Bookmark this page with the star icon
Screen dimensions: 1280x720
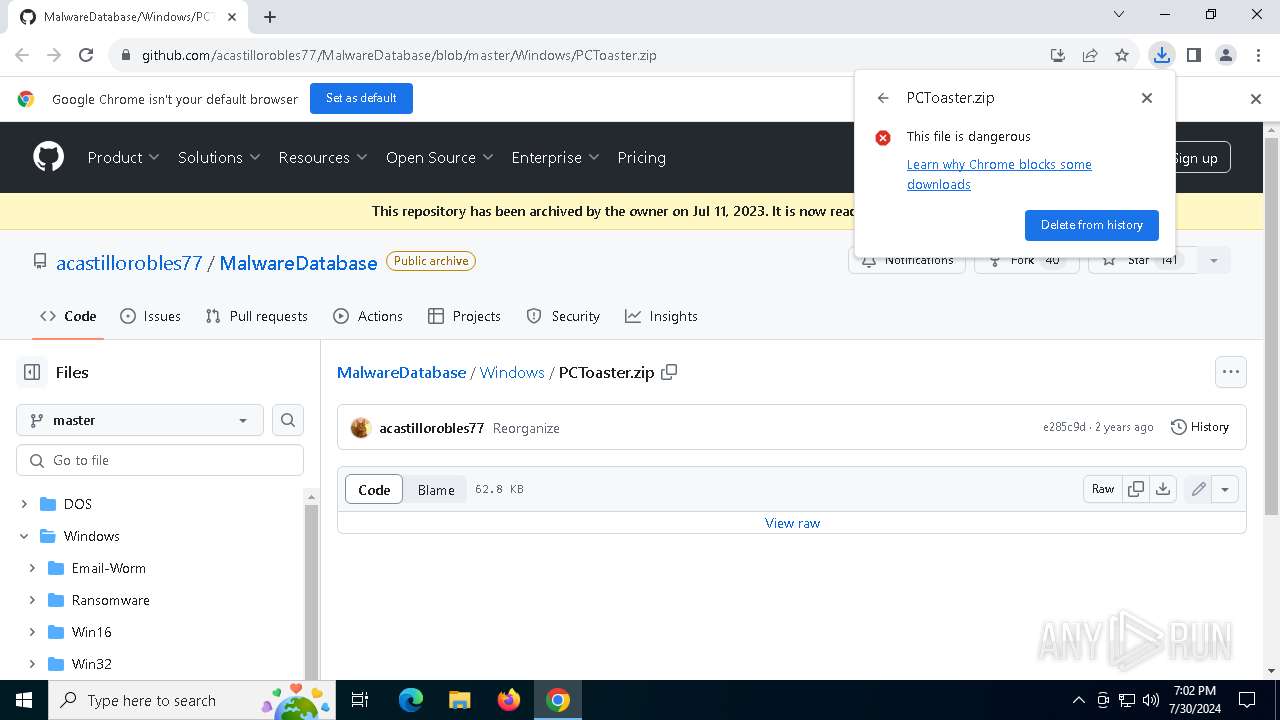click(1122, 55)
